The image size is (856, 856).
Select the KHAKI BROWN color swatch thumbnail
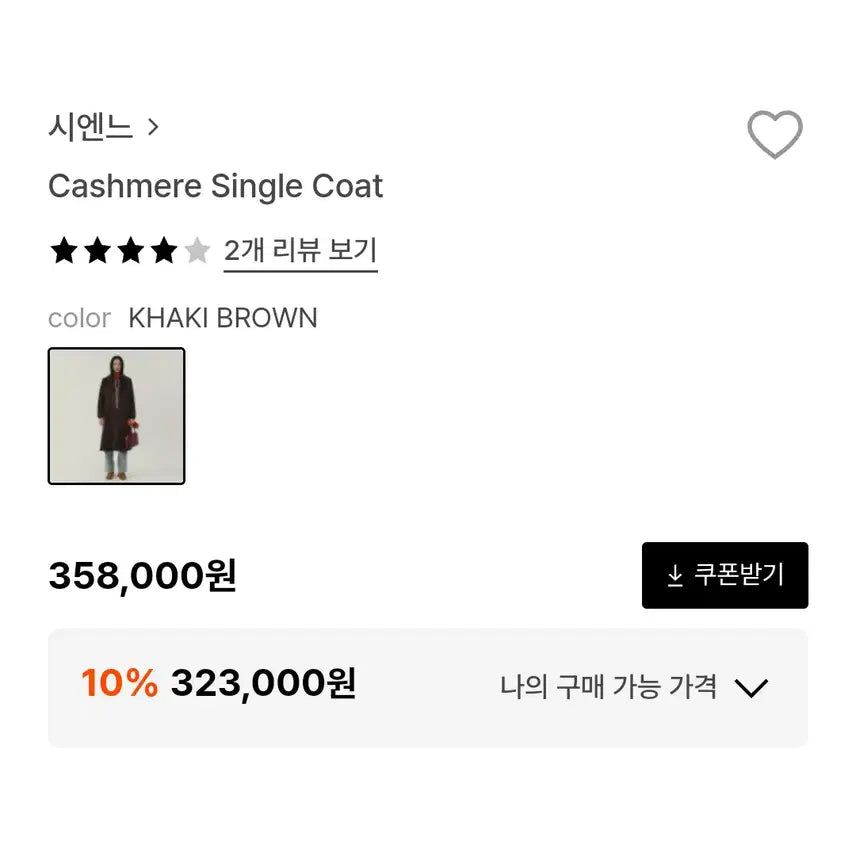point(116,417)
